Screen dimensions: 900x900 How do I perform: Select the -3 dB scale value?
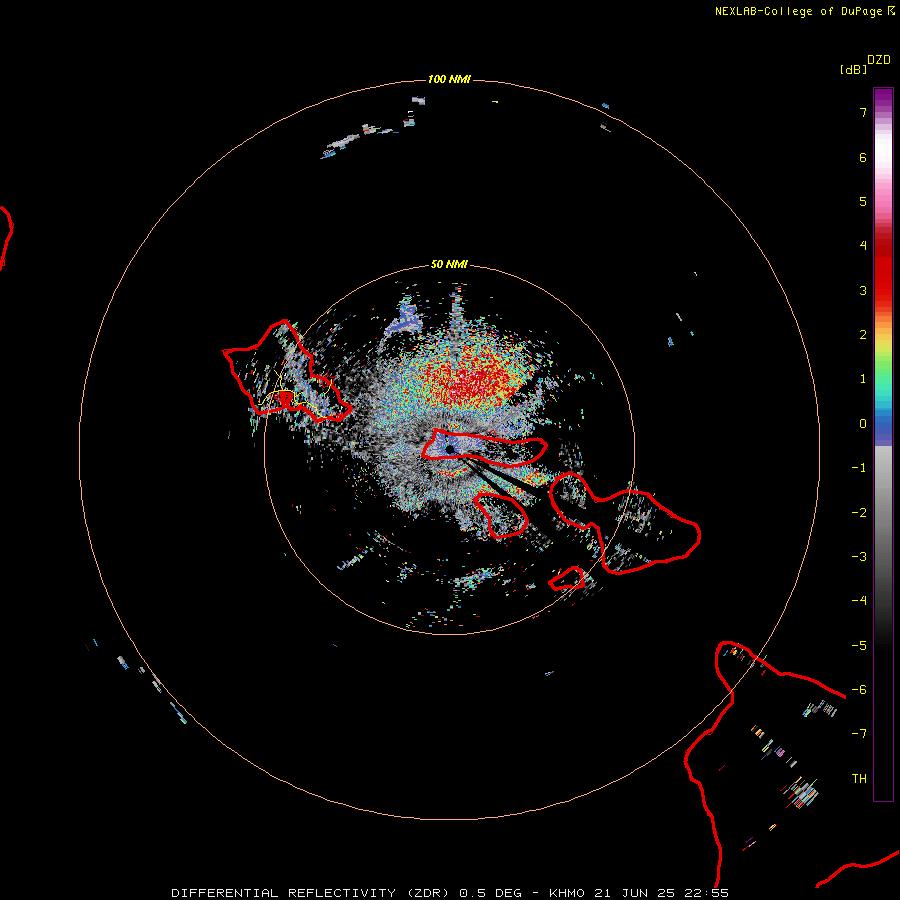pos(859,557)
